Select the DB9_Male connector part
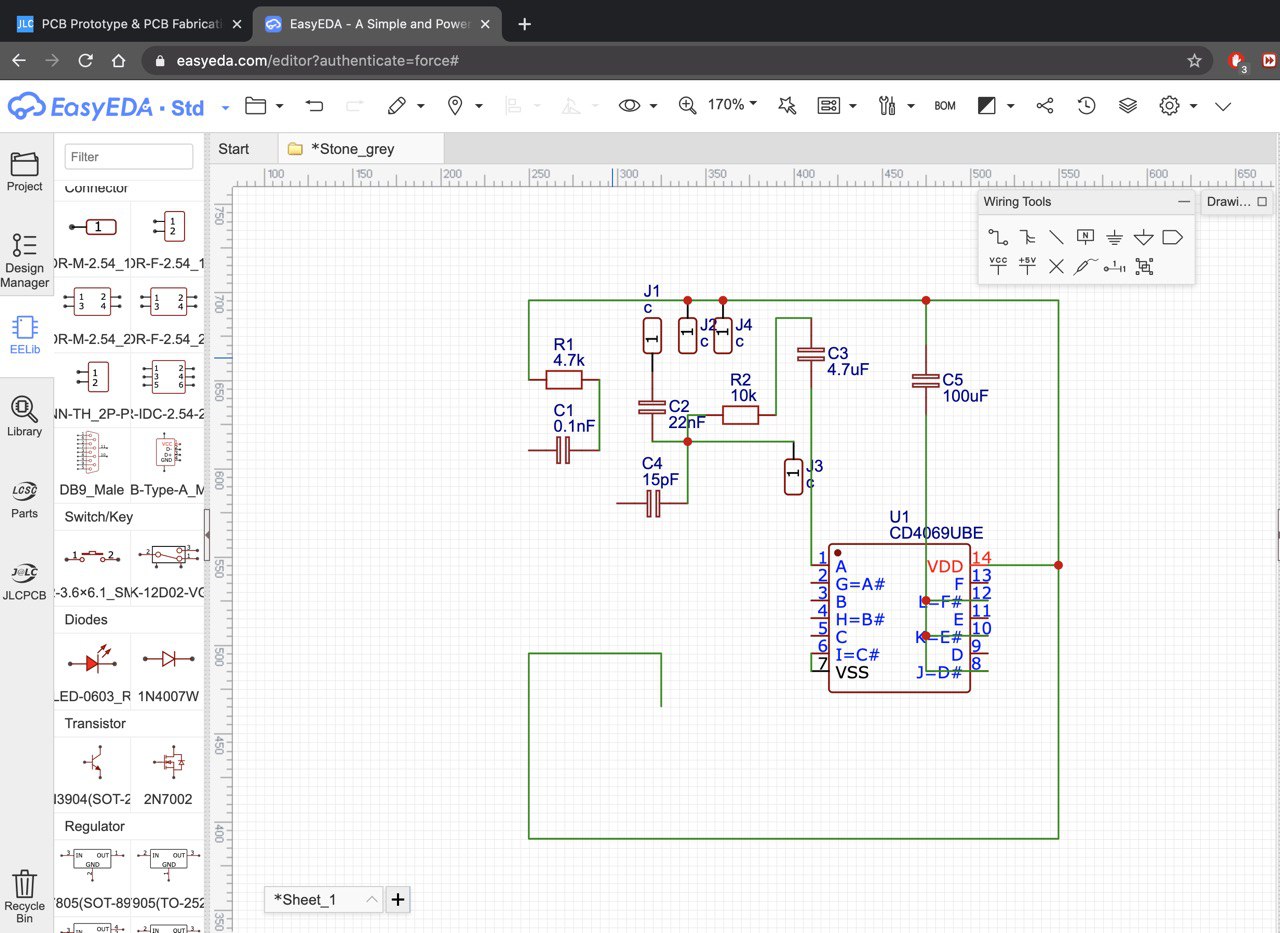1280x933 pixels. click(x=93, y=463)
